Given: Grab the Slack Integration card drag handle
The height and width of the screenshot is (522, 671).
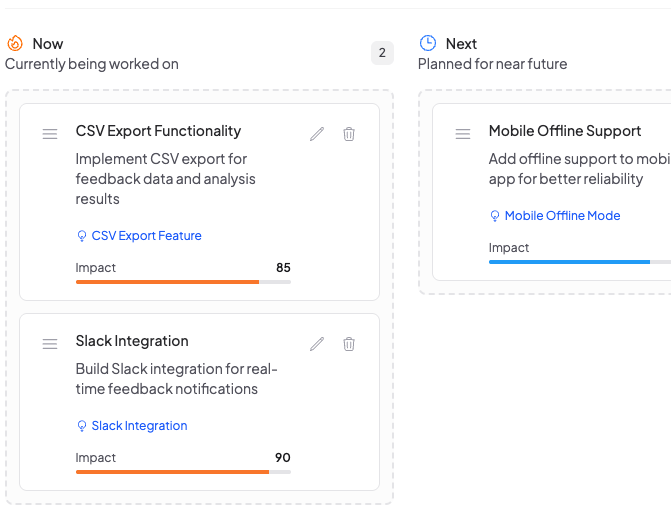Looking at the screenshot, I should (x=50, y=344).
